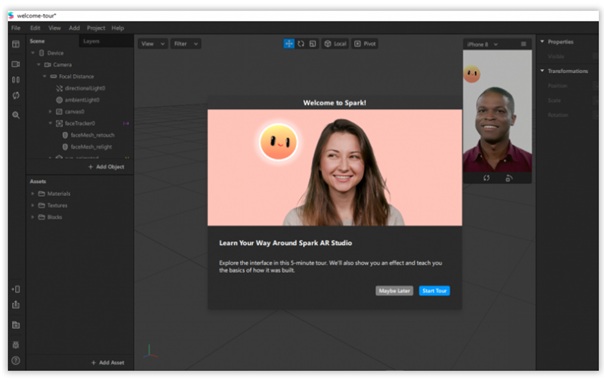The width and height of the screenshot is (606, 386).
Task: Open the Add menu
Action: (74, 28)
